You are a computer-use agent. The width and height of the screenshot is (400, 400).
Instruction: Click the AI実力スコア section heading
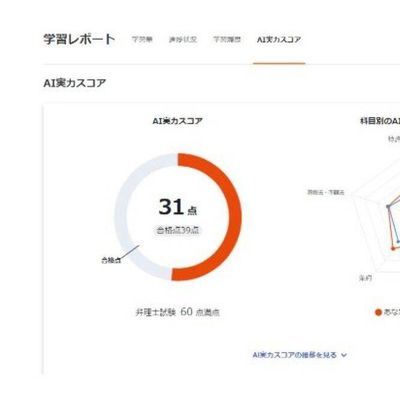(x=75, y=83)
